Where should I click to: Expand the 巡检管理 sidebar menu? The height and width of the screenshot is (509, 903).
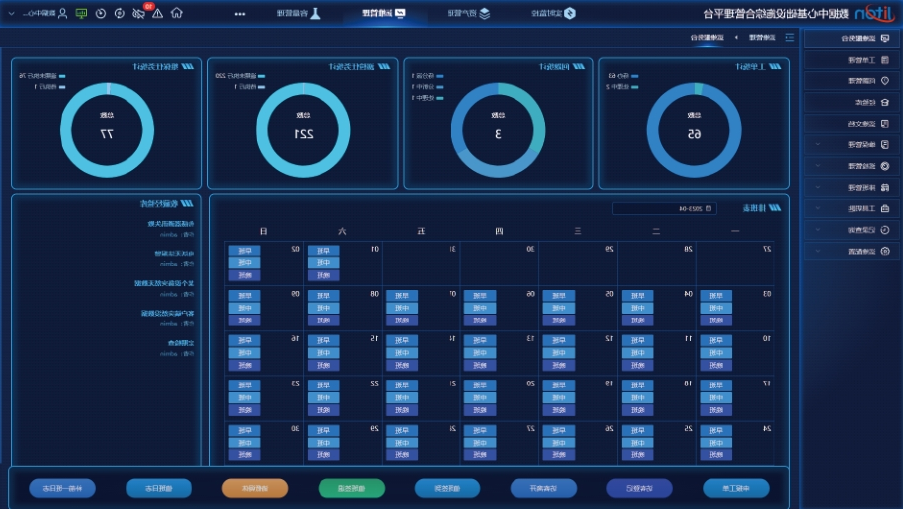851,165
